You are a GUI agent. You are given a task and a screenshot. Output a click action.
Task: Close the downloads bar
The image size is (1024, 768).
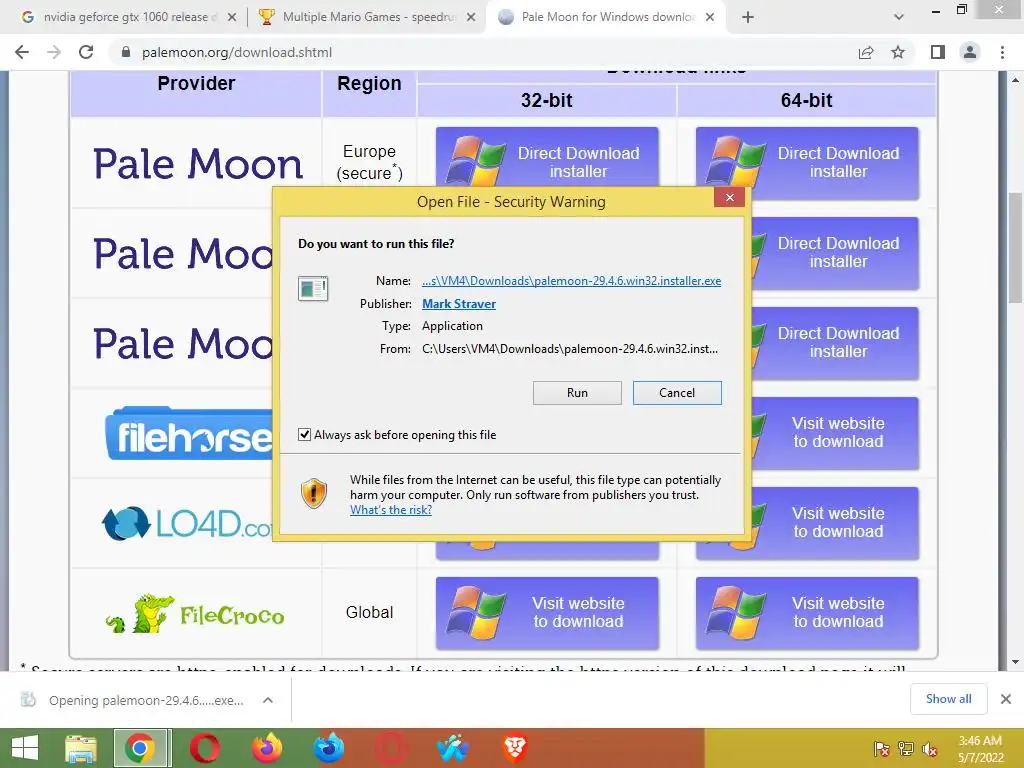1006,699
